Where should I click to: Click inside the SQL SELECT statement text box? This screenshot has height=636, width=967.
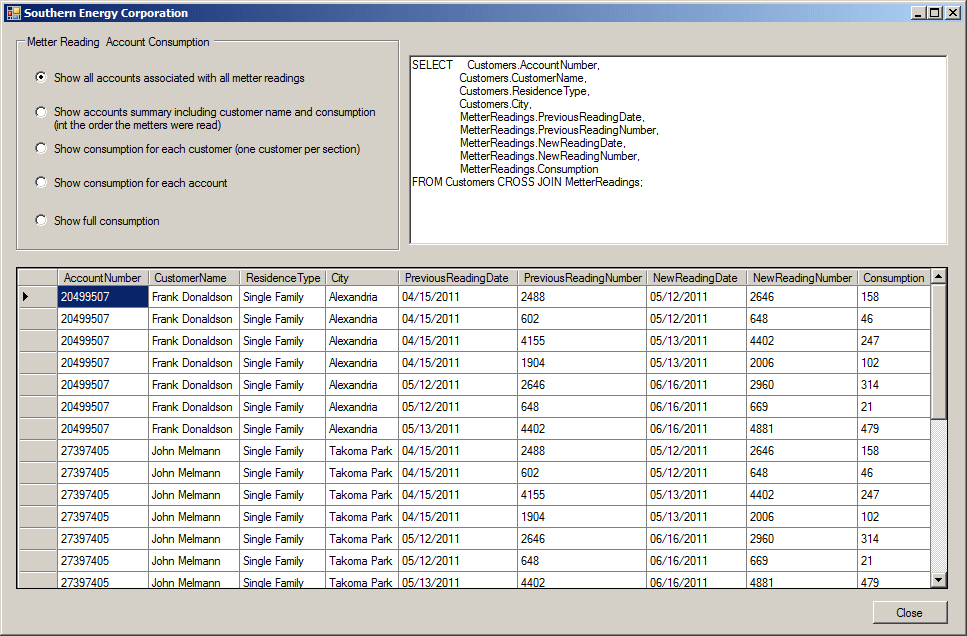pos(678,150)
